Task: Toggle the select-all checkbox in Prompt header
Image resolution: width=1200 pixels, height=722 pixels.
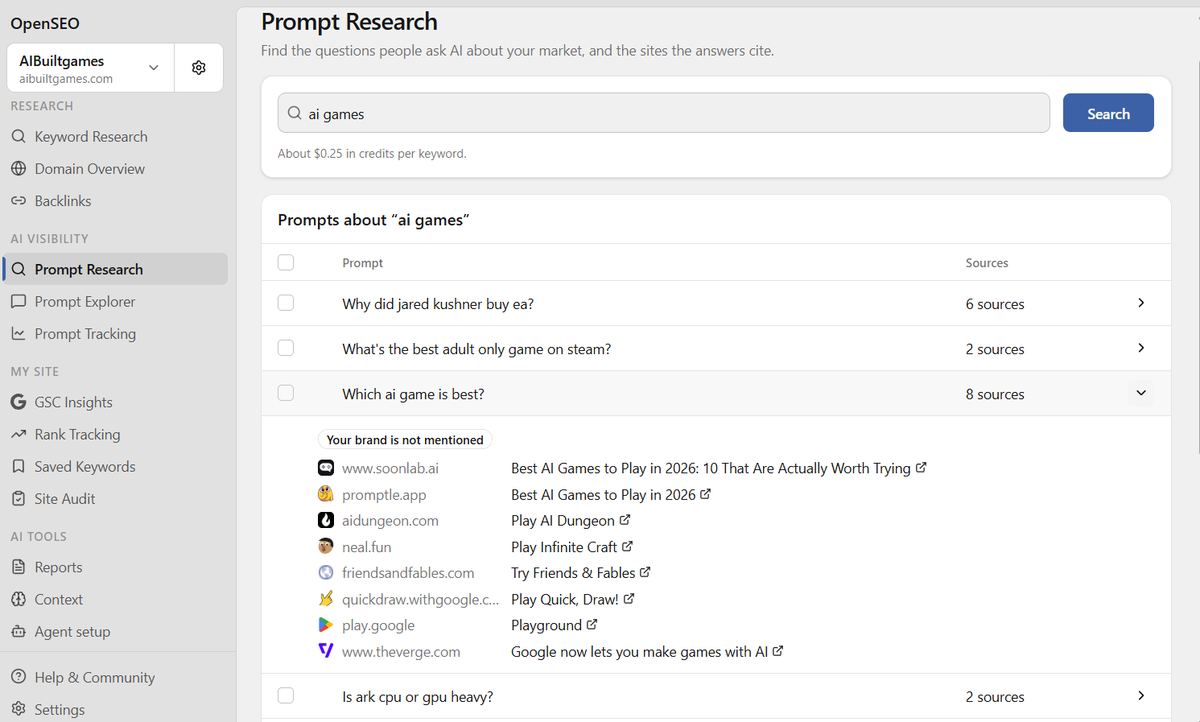Action: pos(286,263)
